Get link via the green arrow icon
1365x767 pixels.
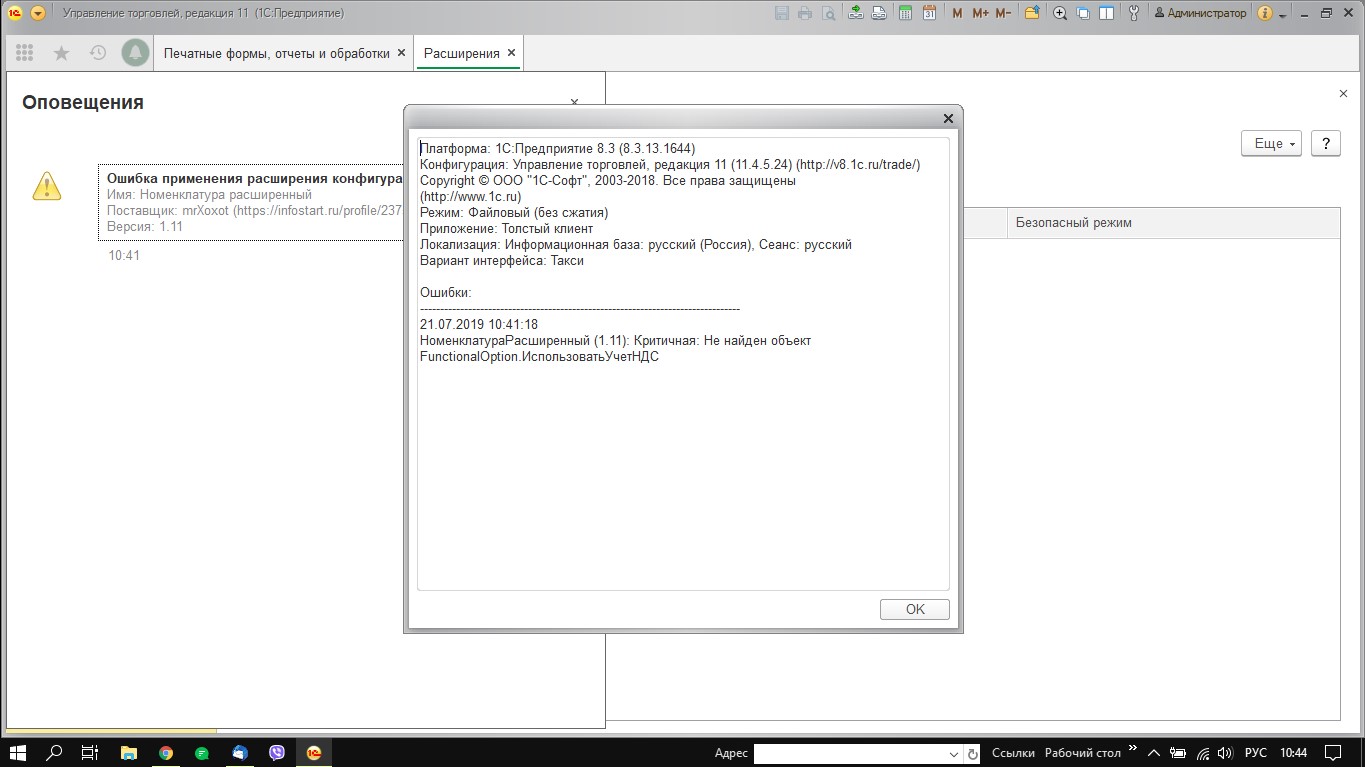(x=855, y=14)
